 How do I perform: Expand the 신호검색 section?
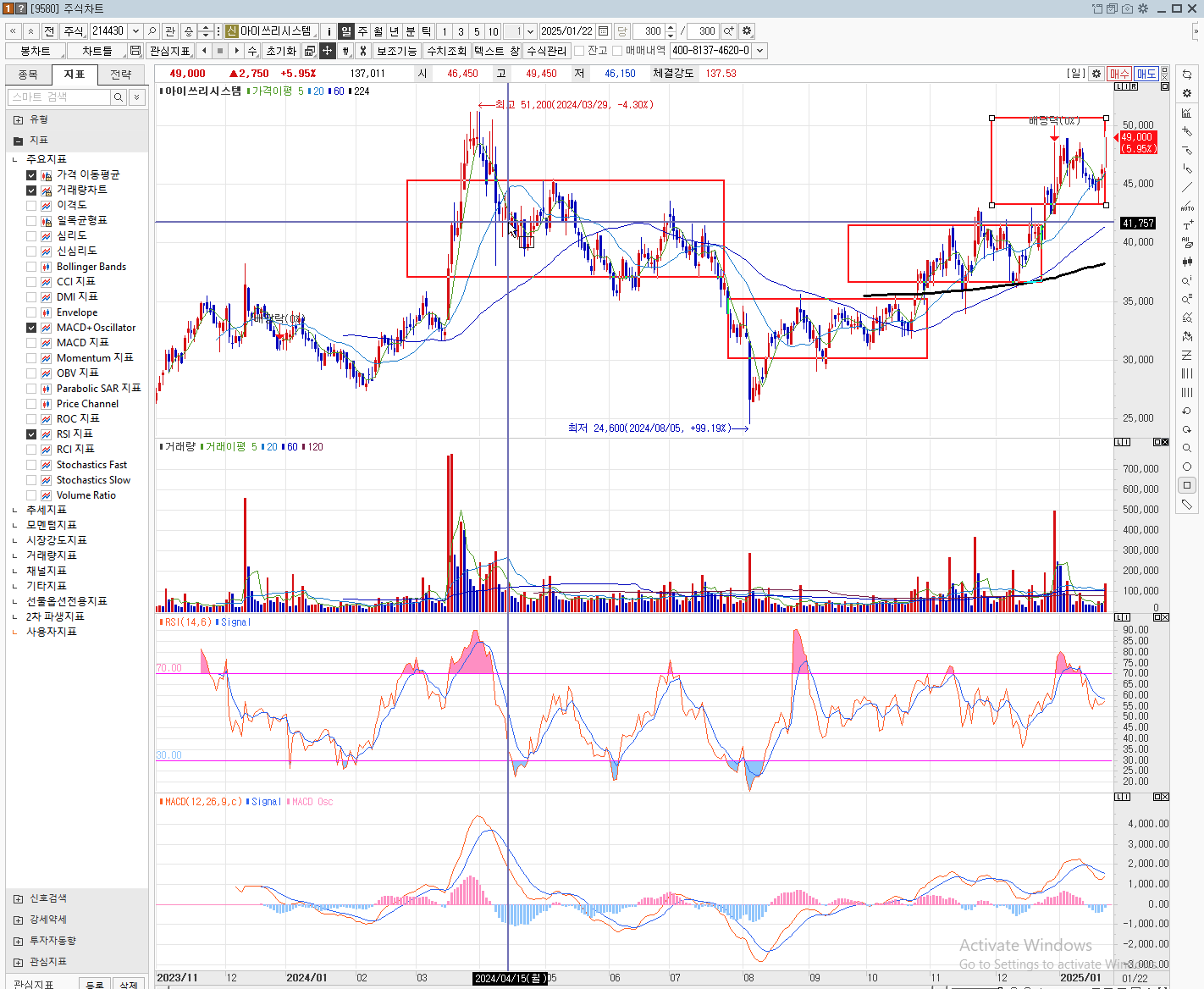[19, 898]
